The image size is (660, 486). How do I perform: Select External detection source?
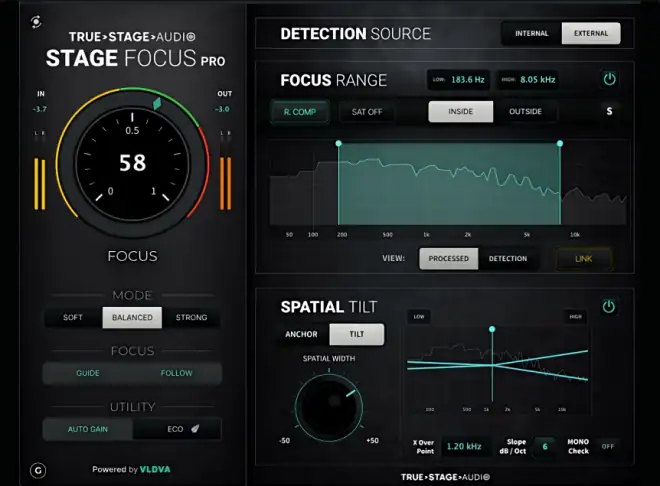[x=591, y=33]
